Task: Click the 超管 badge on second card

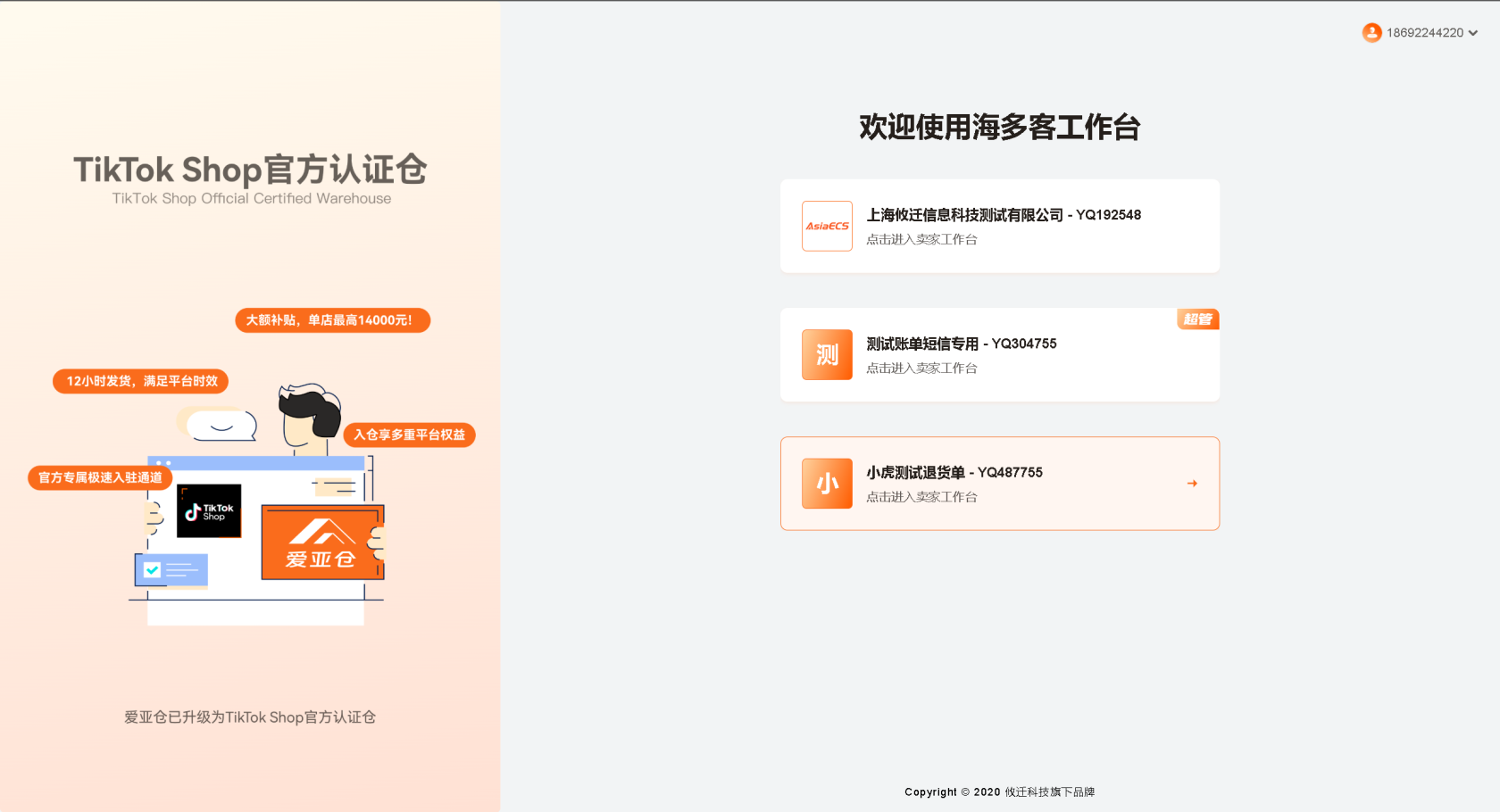Action: (x=1198, y=319)
